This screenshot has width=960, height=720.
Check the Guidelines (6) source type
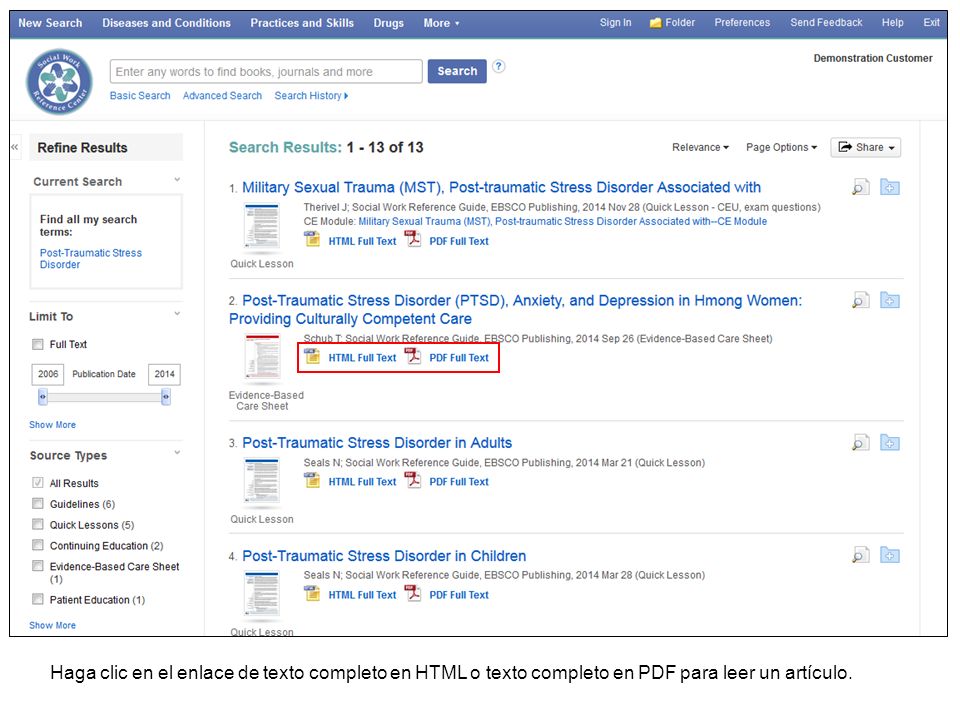point(38,503)
